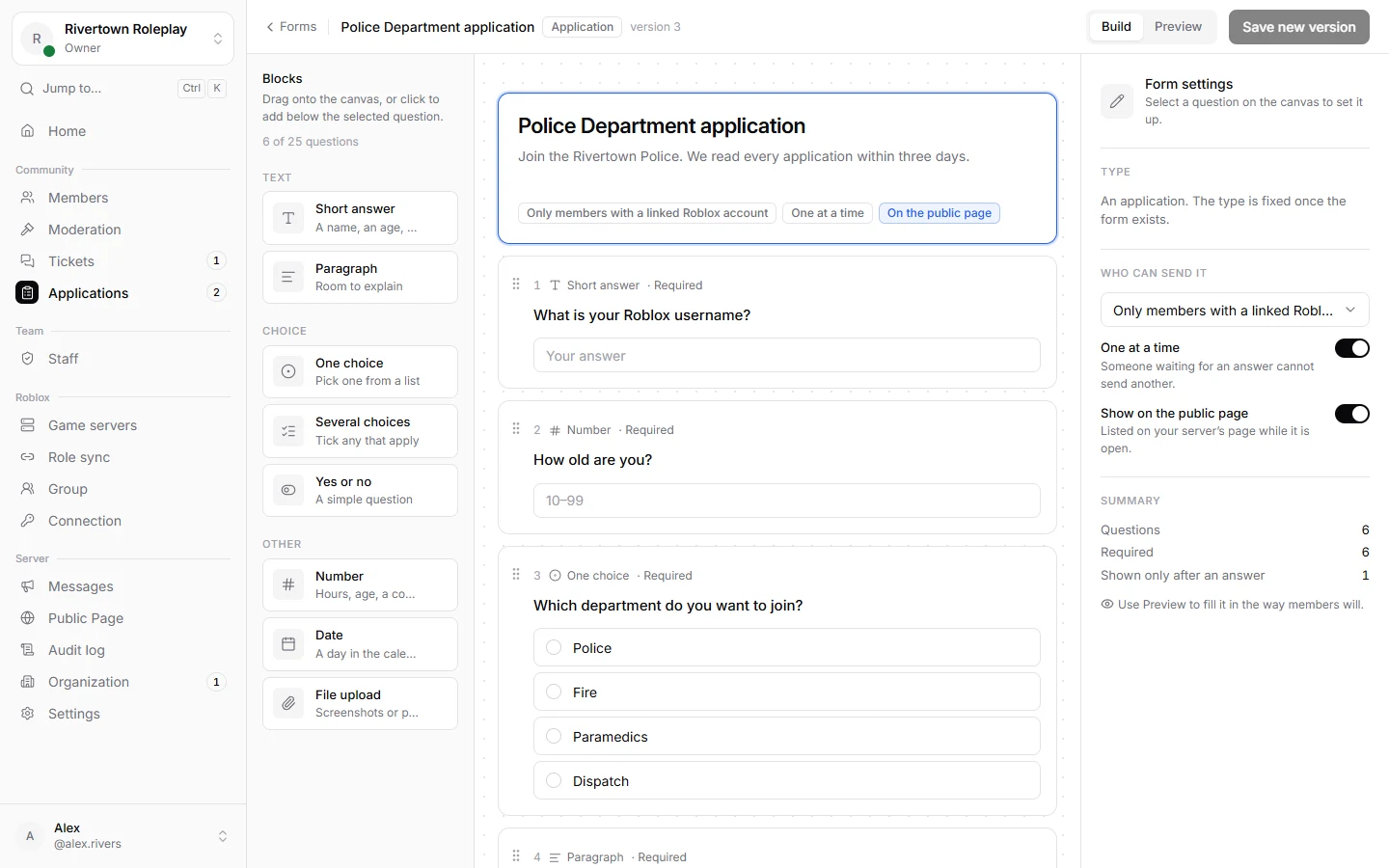Image resolution: width=1389 pixels, height=868 pixels.
Task: Click the Roblox username answer field
Action: [786, 355]
